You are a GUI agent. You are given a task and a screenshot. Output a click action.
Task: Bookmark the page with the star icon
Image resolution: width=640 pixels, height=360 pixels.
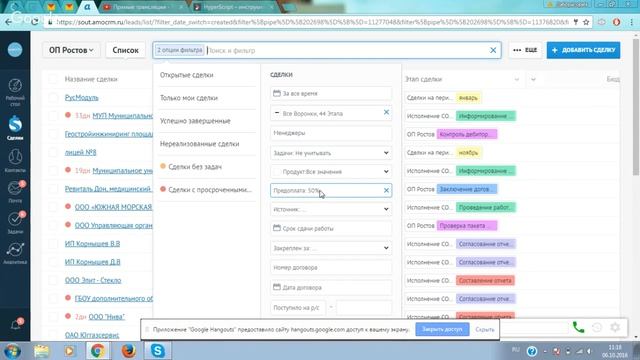[x=586, y=22]
